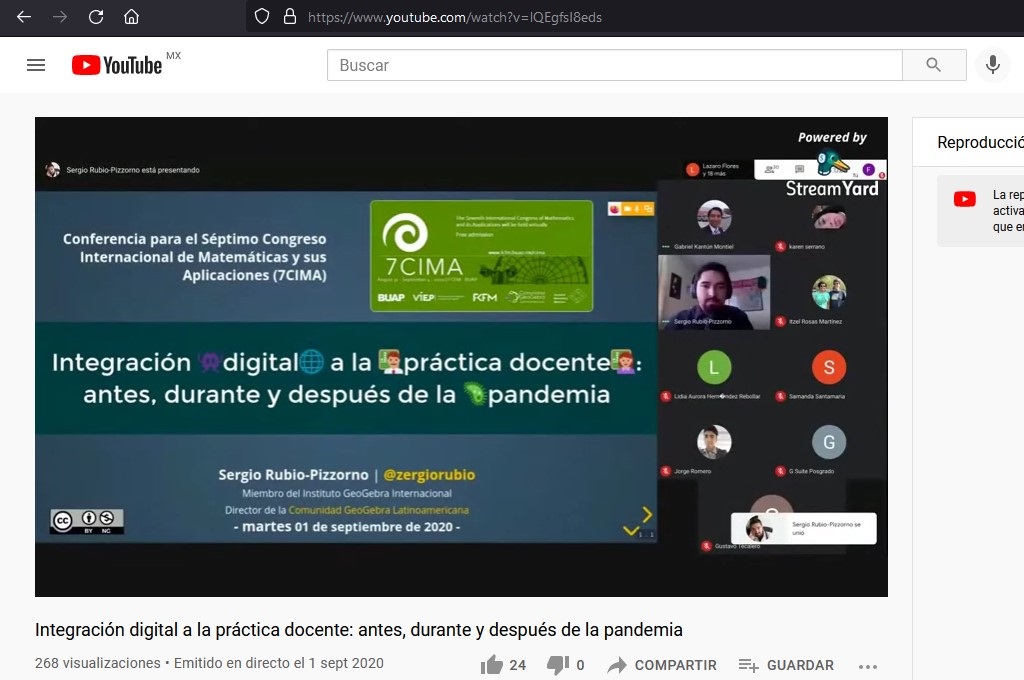Click the yellow down chevron on slide

click(631, 530)
